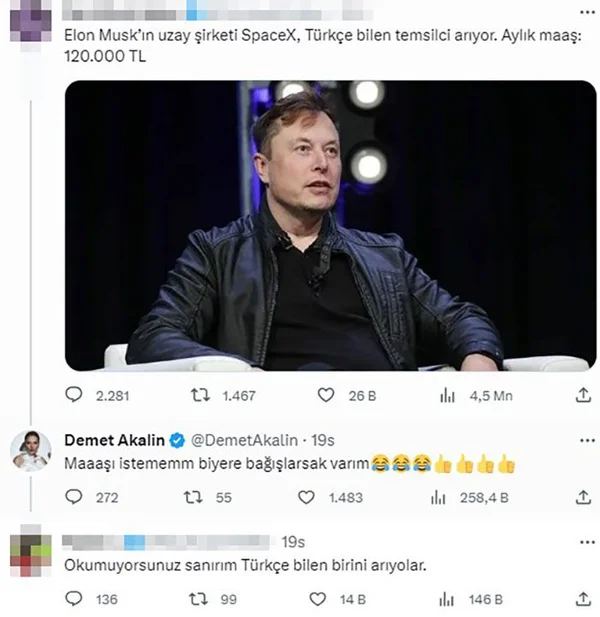Screen dimensions: 600x617
Task: Open more options on Demet Akalin's reply
Action: (x=587, y=440)
